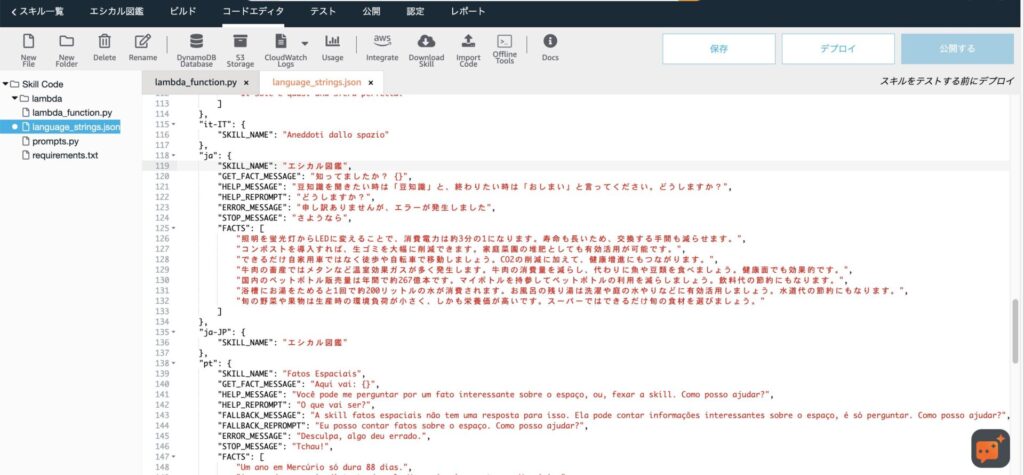The width and height of the screenshot is (1024, 475).
Task: Open the Import Code tool
Action: click(x=468, y=42)
